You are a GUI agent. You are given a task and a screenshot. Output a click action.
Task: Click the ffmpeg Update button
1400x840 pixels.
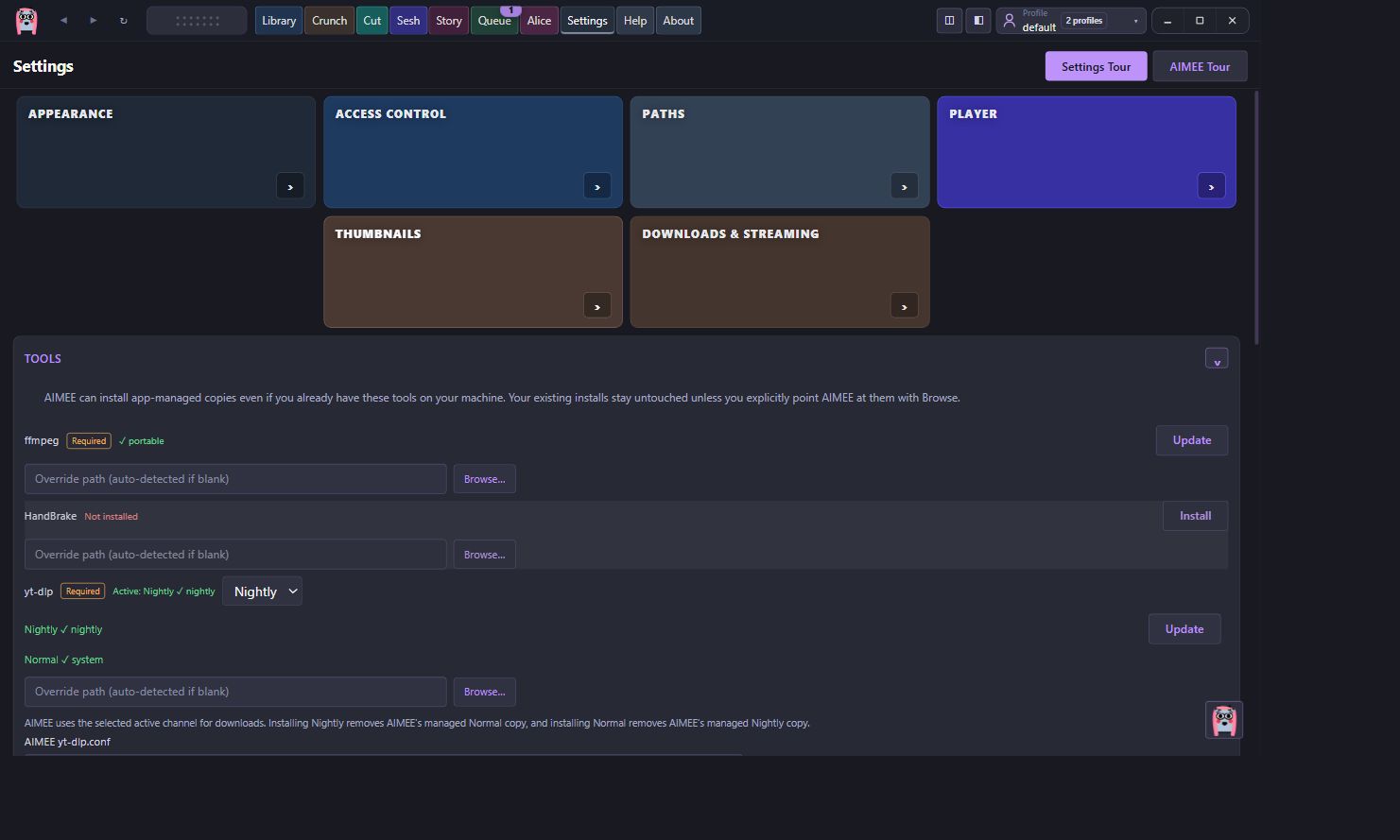(x=1192, y=440)
